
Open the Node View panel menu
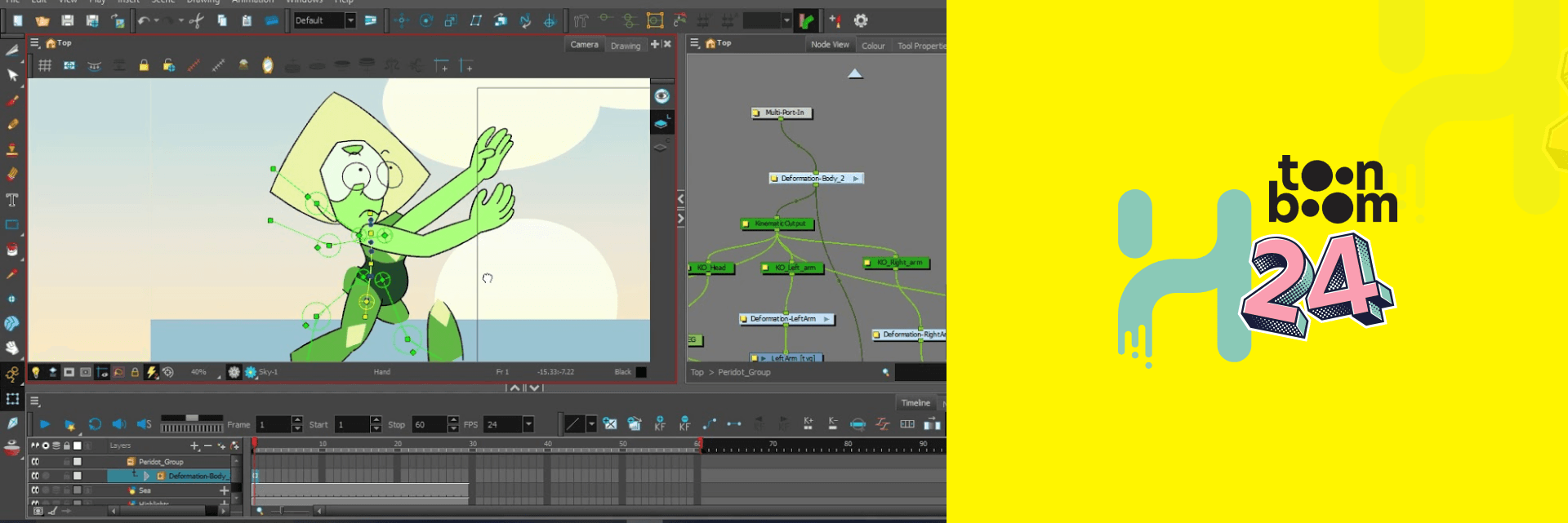(x=695, y=43)
